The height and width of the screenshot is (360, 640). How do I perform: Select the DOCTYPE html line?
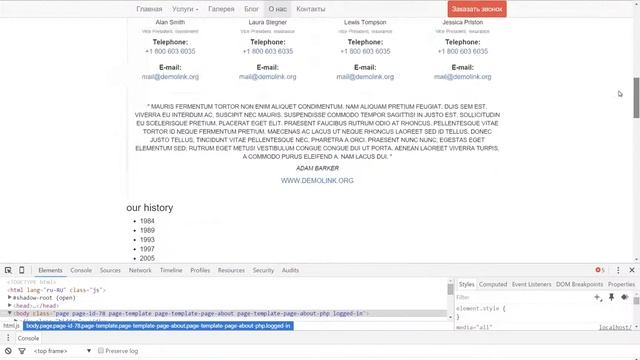(31, 282)
